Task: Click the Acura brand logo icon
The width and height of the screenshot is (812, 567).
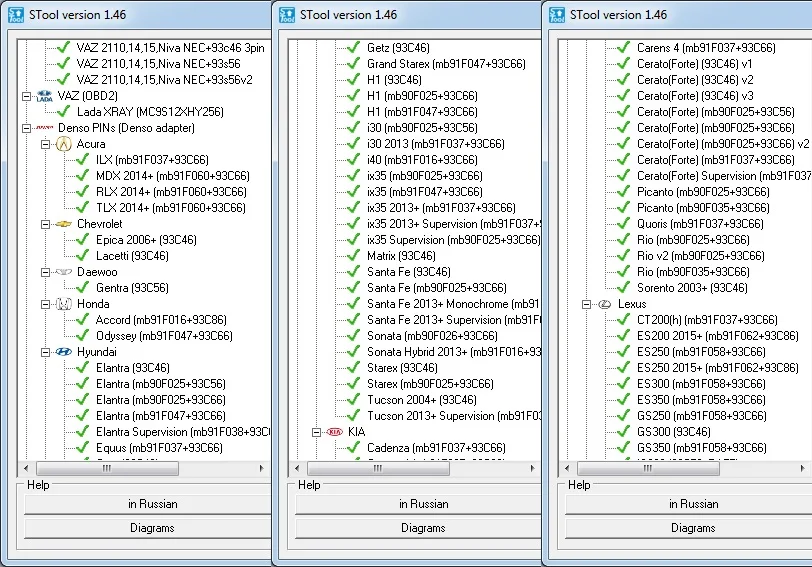Action: coord(64,144)
